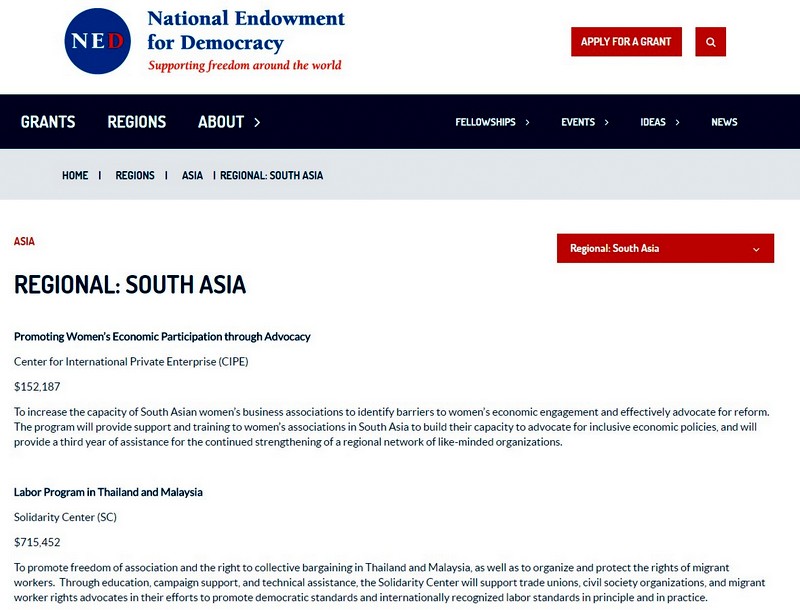Click the $152,187 grant amount
This screenshot has height=610, width=800.
point(37,387)
